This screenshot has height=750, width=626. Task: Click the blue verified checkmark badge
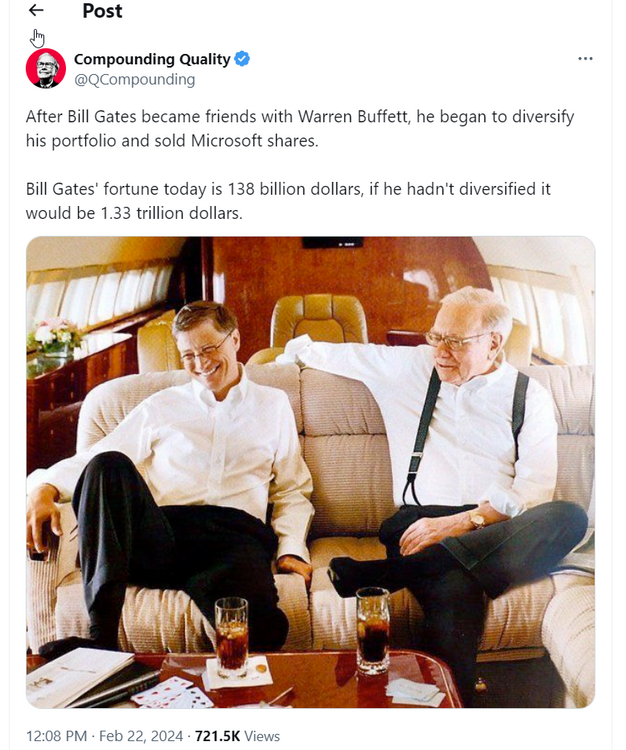(242, 59)
